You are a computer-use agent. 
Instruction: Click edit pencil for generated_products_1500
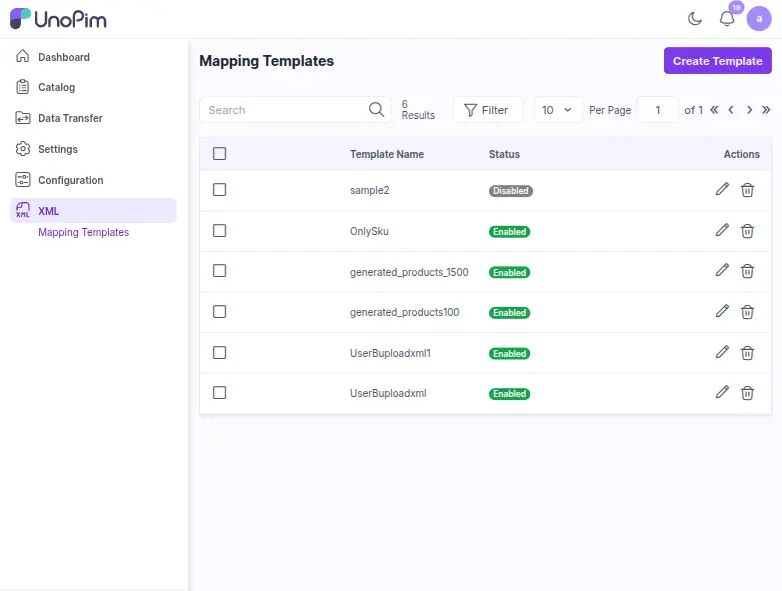tap(722, 271)
